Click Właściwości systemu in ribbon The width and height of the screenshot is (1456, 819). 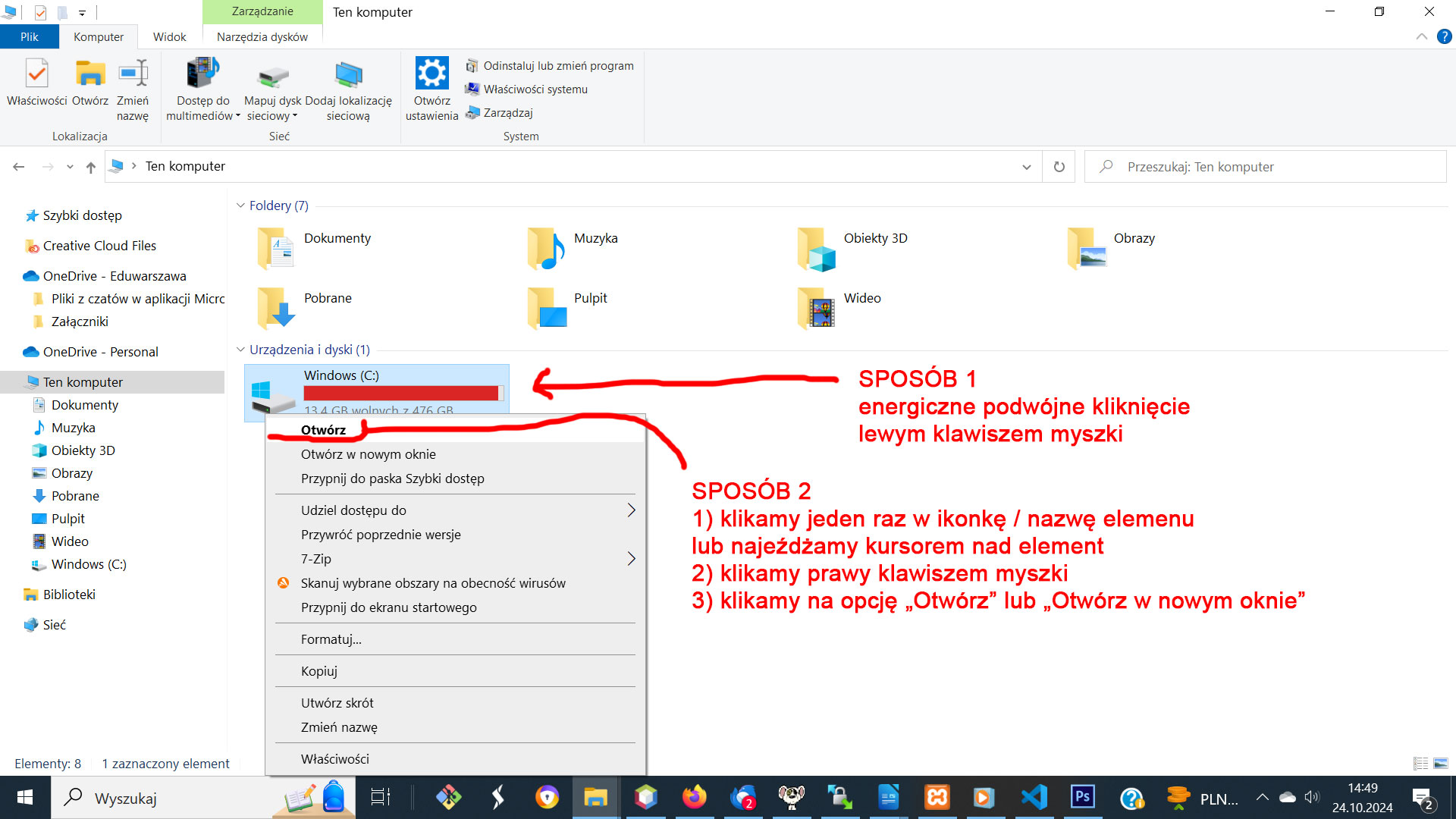click(x=535, y=89)
